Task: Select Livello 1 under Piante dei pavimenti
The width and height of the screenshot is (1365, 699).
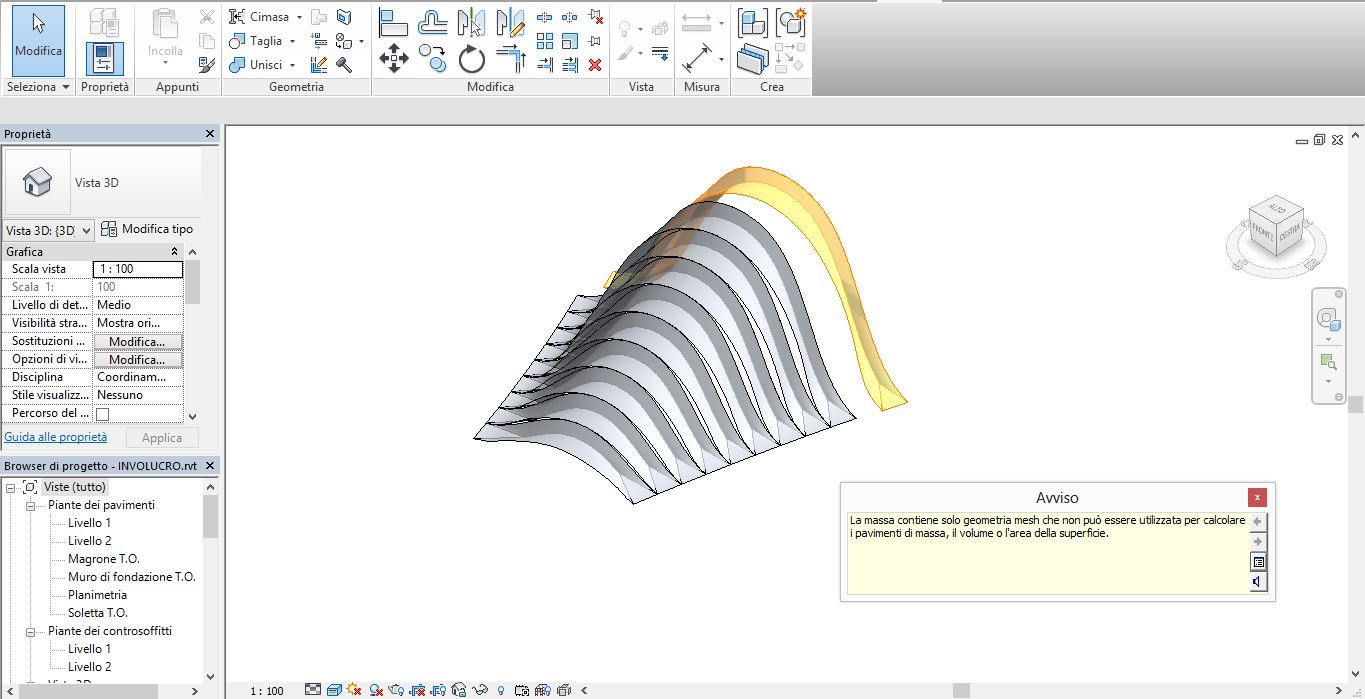Action: 89,523
